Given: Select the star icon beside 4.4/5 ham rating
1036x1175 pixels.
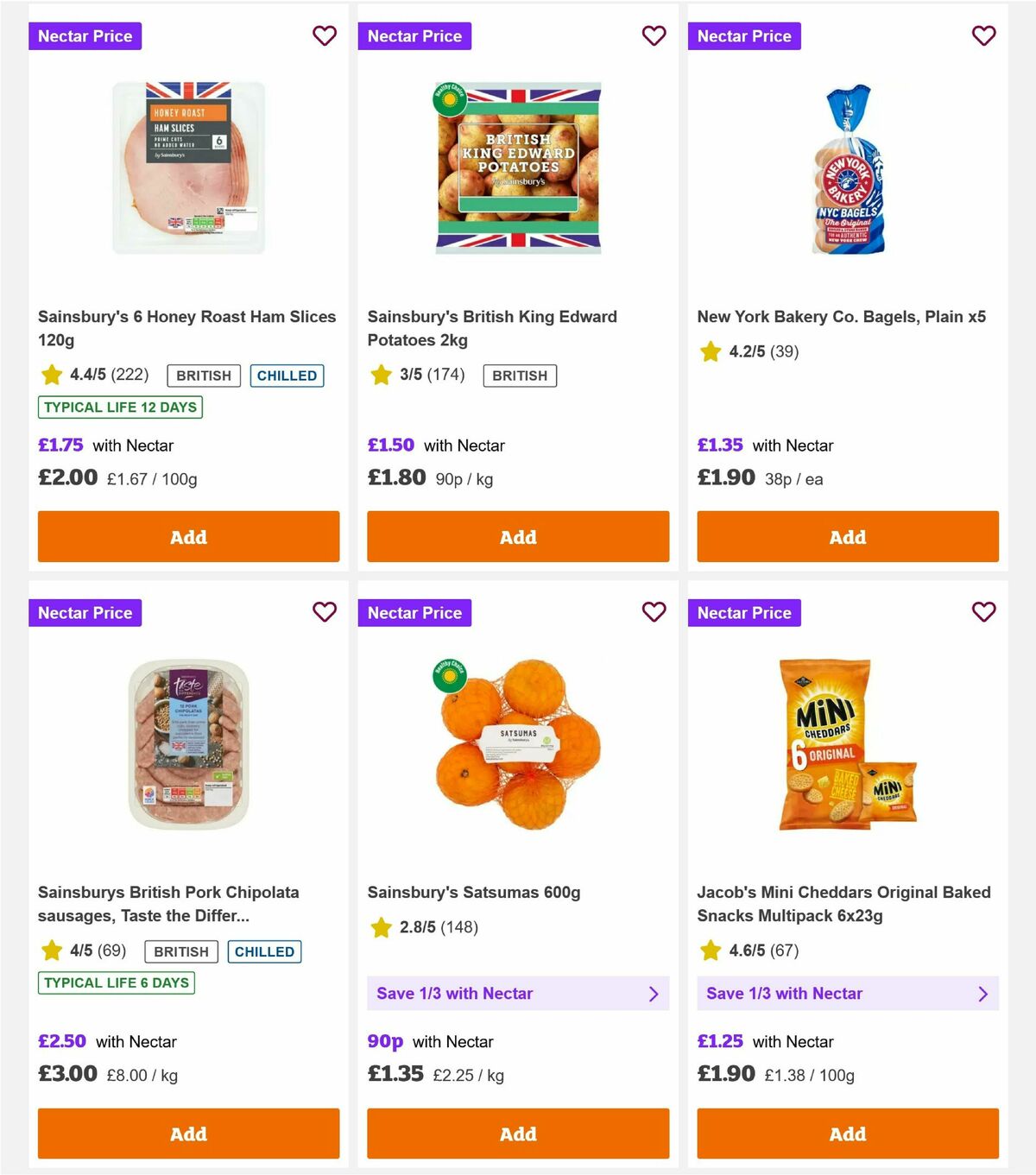Looking at the screenshot, I should [x=50, y=375].
